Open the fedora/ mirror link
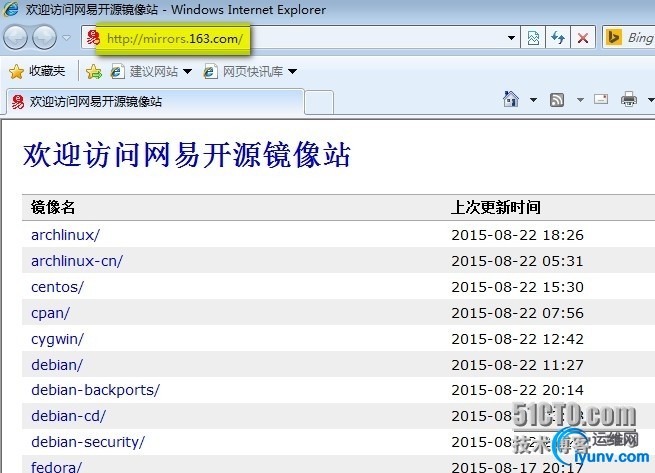 [x=56, y=466]
